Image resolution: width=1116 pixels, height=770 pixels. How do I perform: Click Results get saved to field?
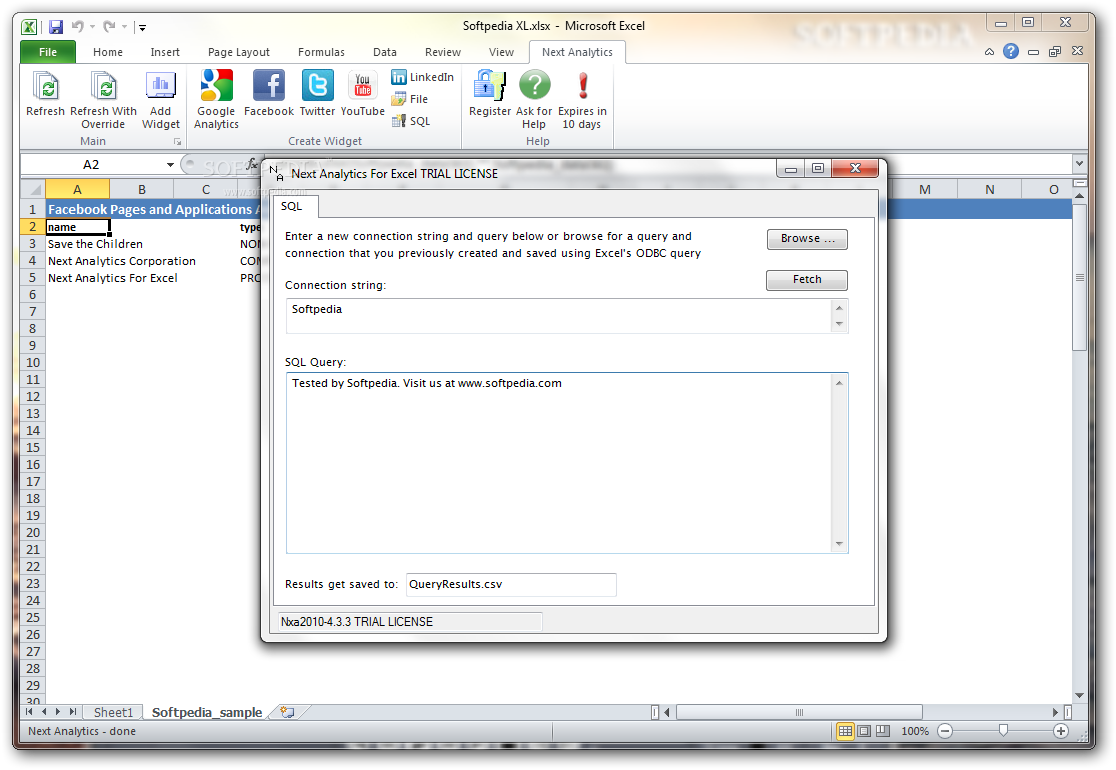tap(511, 584)
